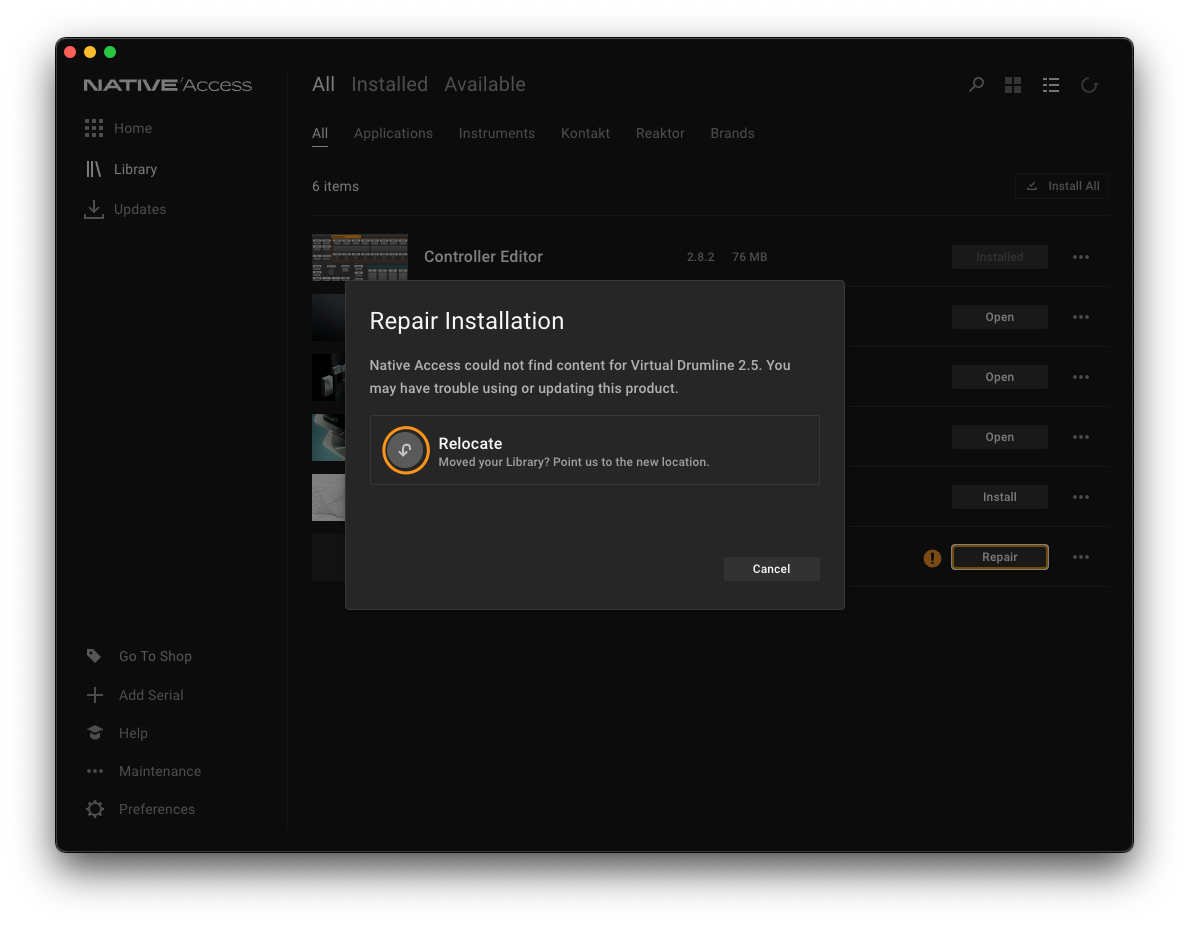Open Preferences

point(157,809)
